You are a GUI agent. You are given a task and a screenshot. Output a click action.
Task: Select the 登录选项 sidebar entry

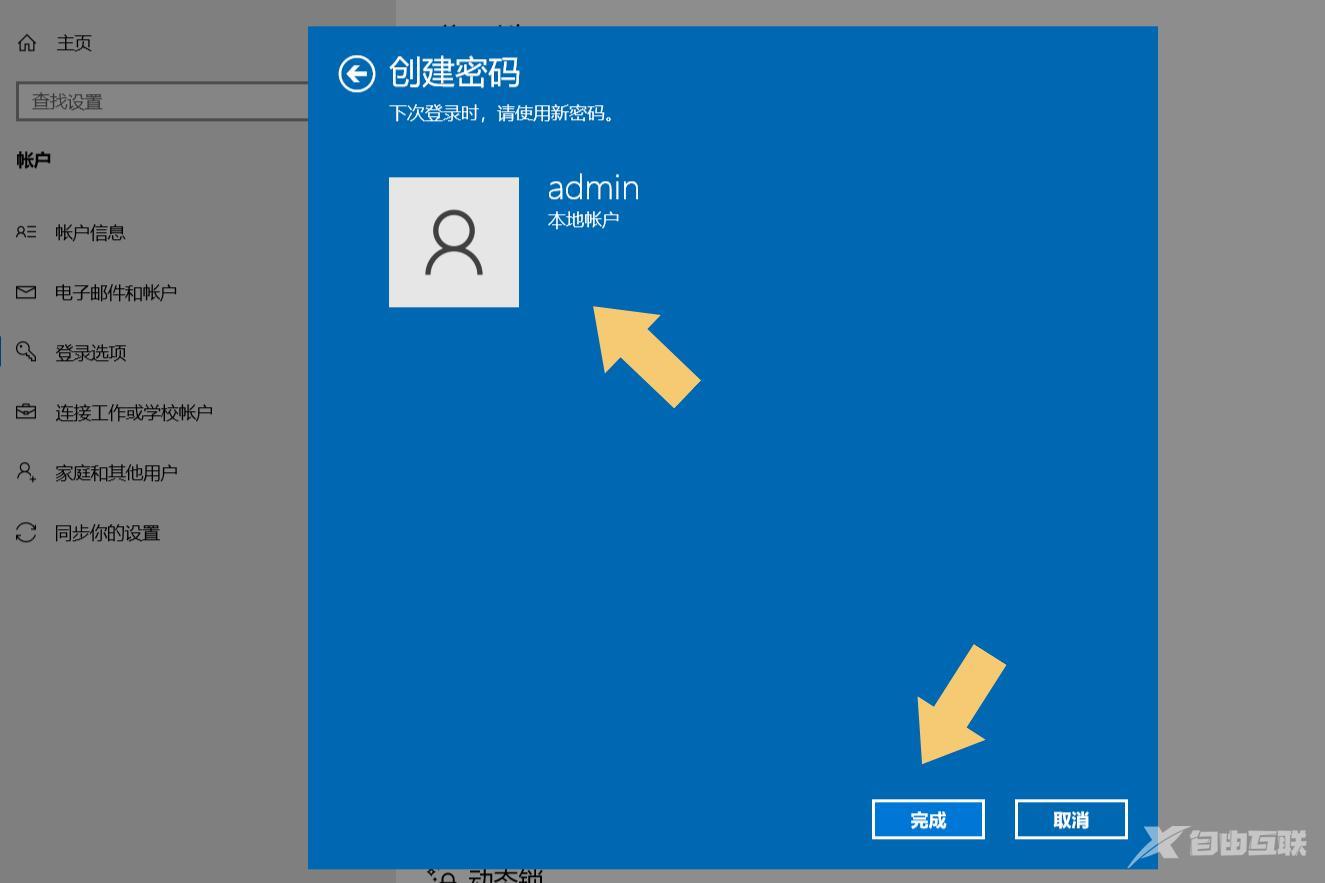pyautogui.click(x=91, y=352)
